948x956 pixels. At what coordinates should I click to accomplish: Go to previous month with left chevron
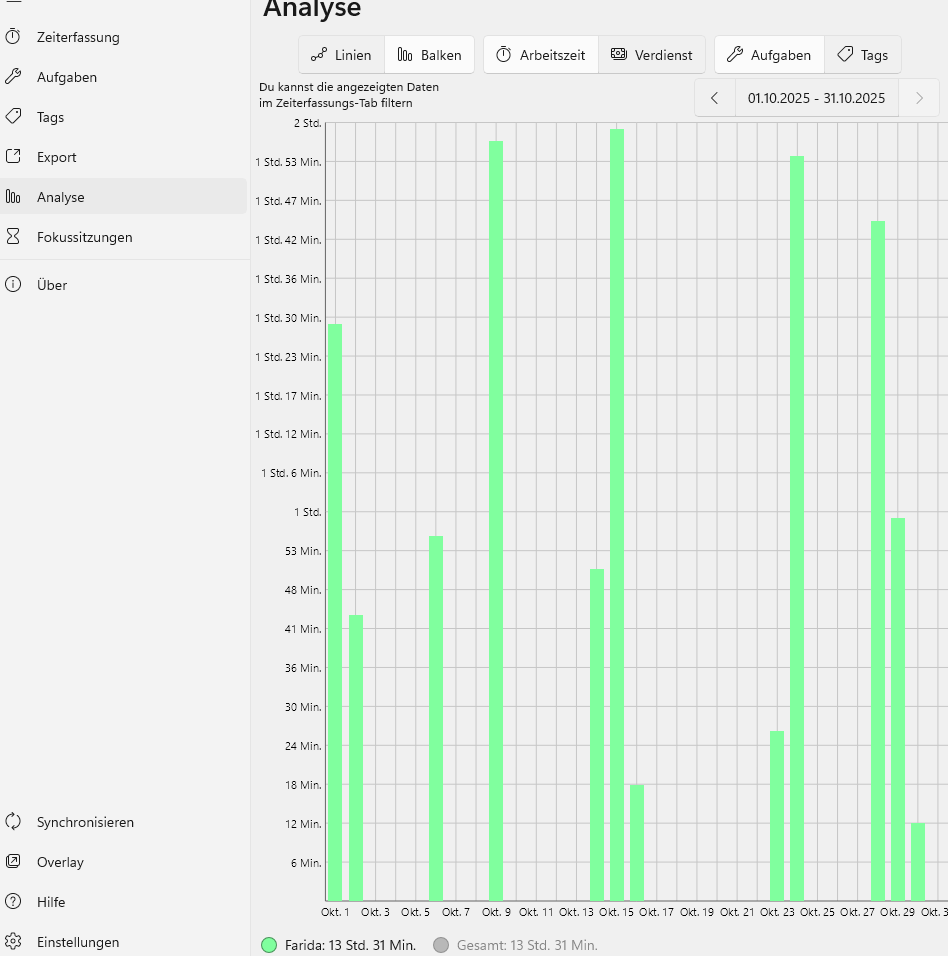tap(714, 98)
